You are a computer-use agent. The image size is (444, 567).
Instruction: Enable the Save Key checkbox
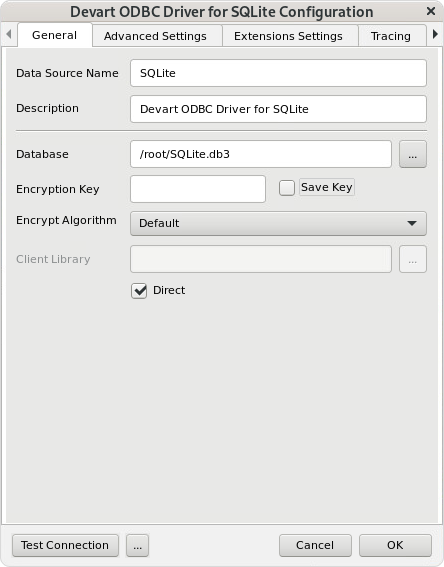287,188
